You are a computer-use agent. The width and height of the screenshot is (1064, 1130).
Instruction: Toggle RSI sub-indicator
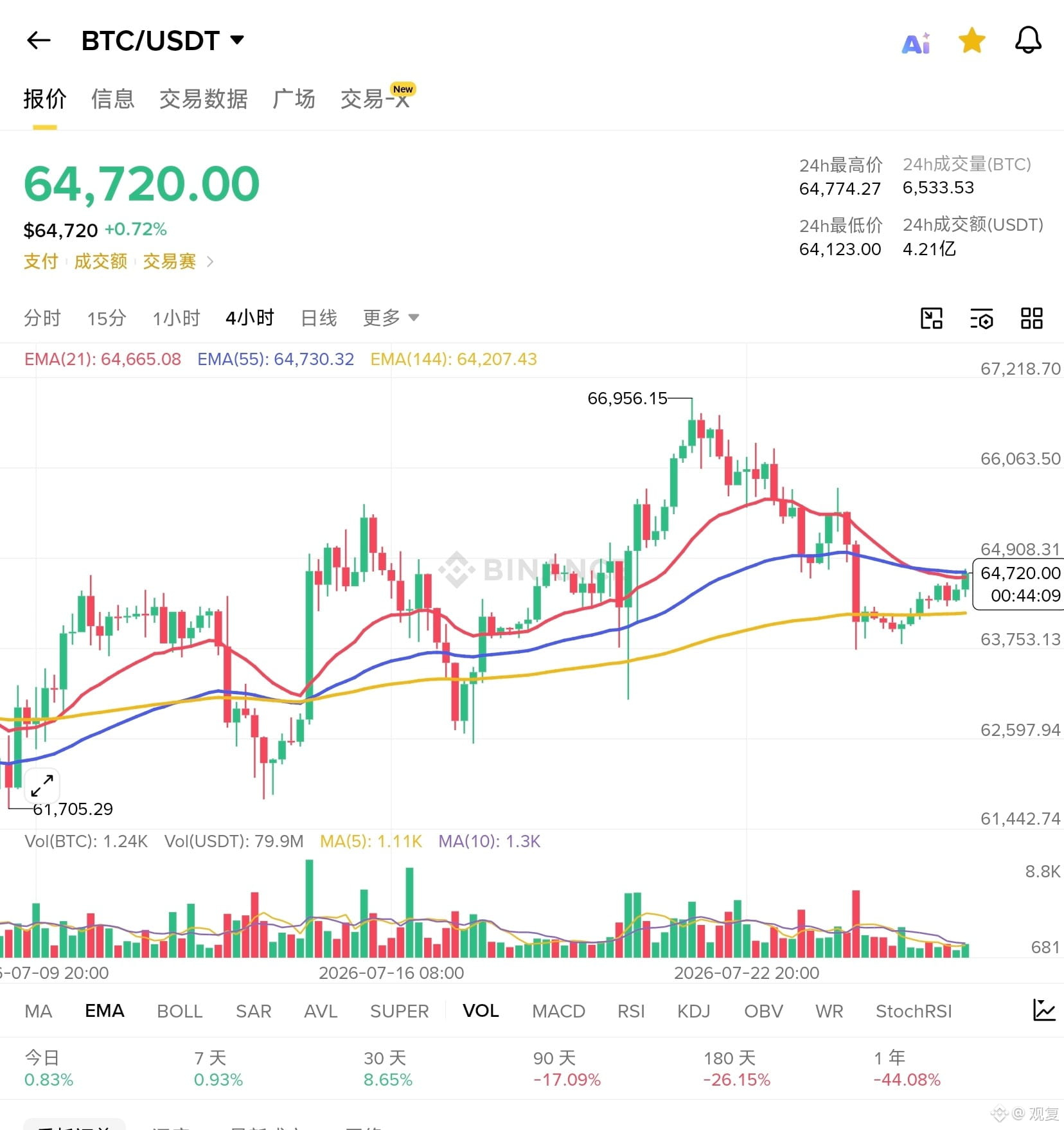click(x=631, y=1011)
